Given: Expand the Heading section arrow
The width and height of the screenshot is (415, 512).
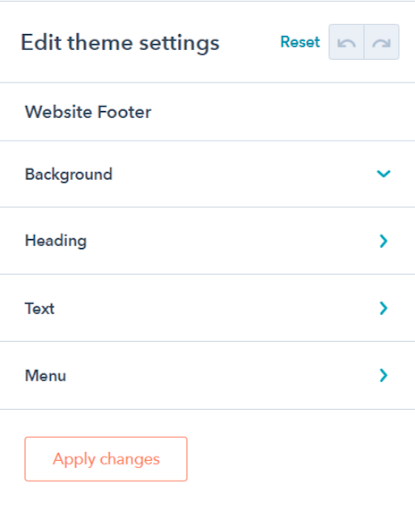Looking at the screenshot, I should tap(383, 241).
